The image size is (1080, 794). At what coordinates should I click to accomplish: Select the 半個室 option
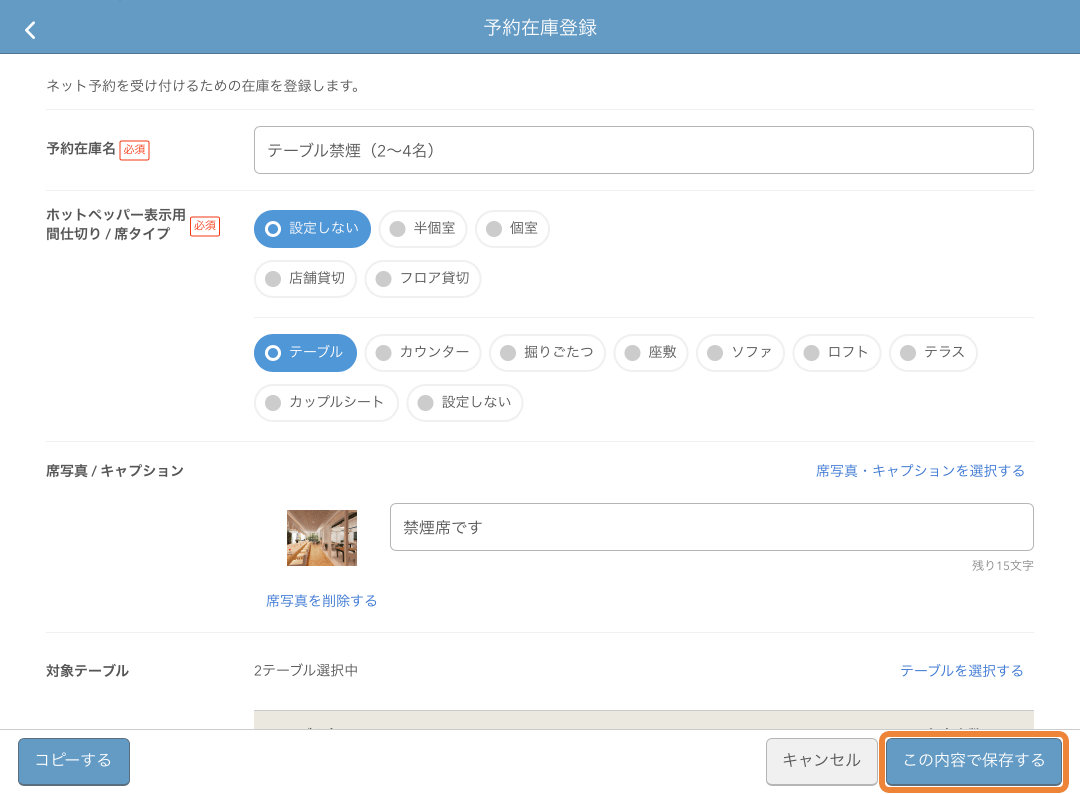tap(422, 229)
